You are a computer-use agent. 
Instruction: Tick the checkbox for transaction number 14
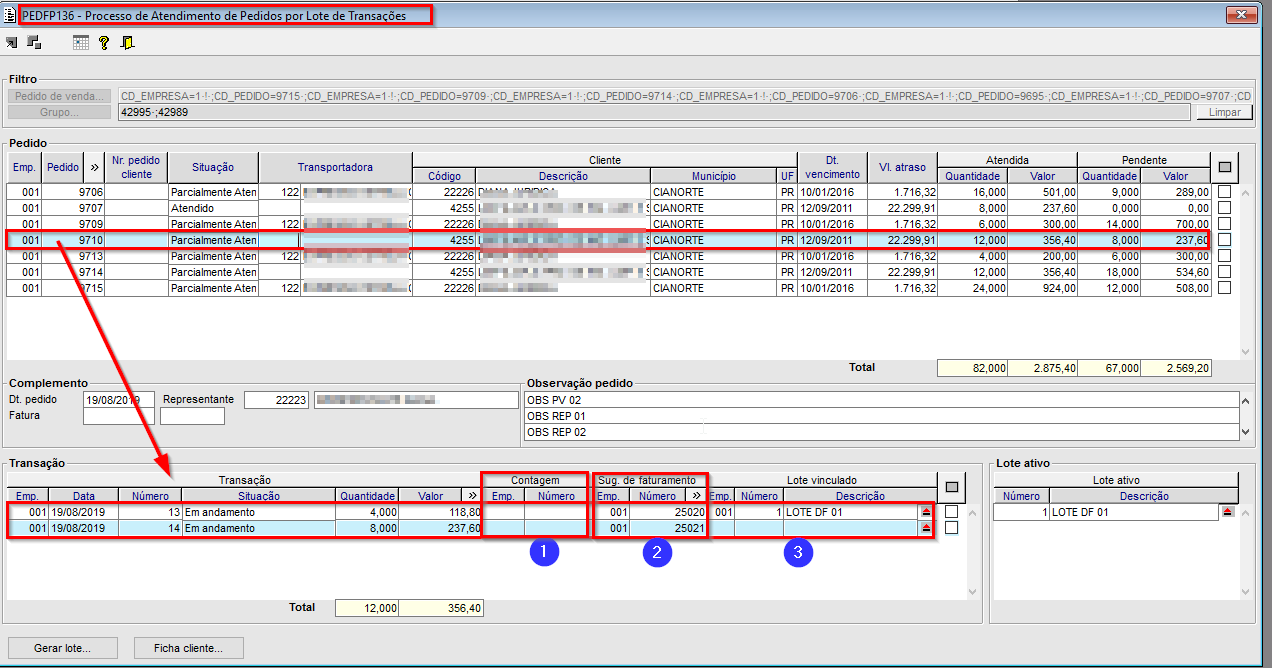(951, 528)
